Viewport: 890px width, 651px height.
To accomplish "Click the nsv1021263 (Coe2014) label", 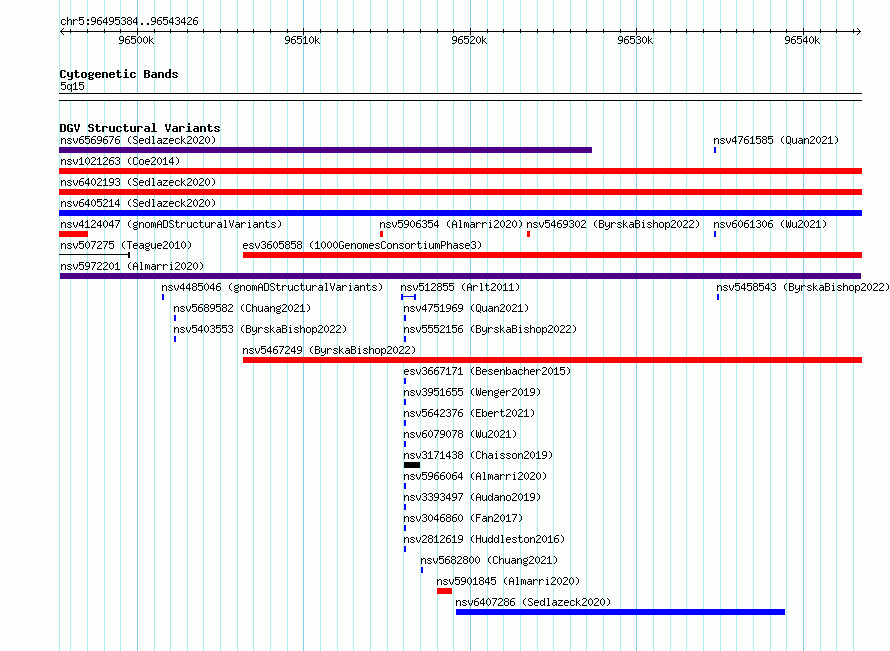I will [120, 161].
